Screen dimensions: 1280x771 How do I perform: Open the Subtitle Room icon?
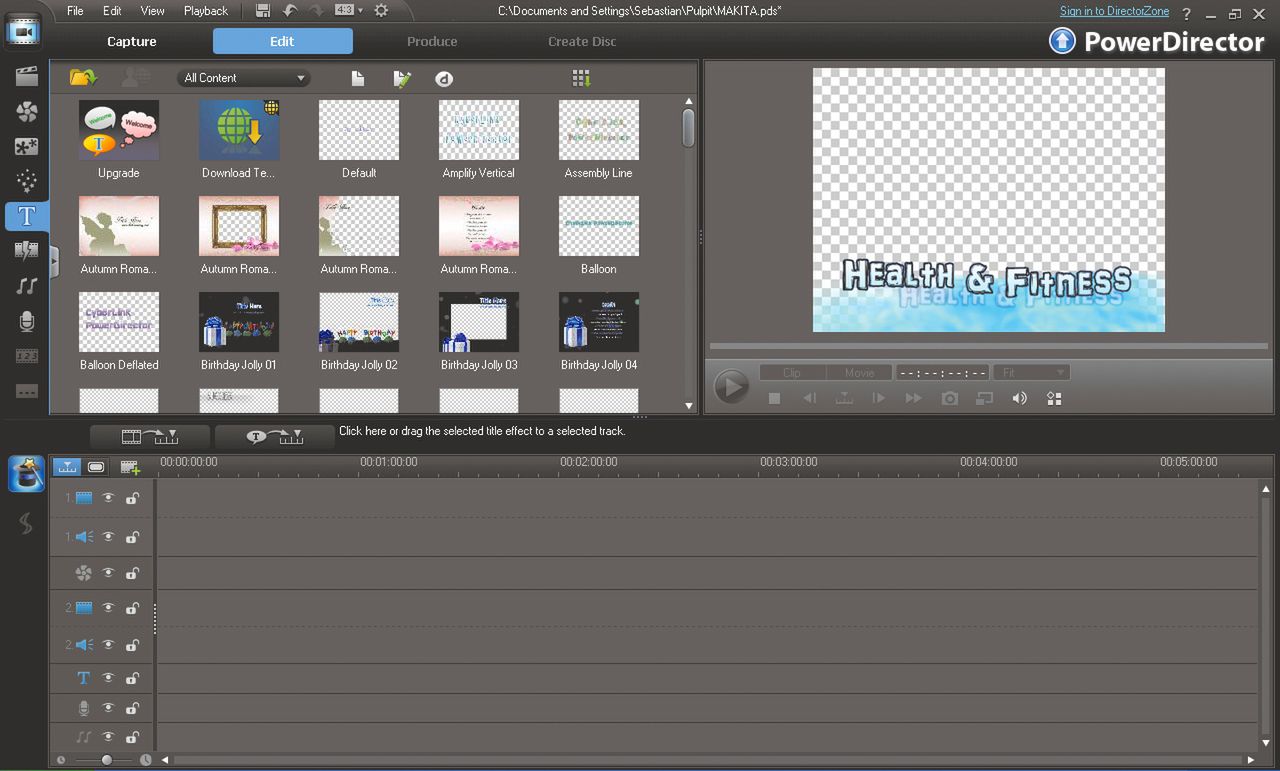[27, 391]
